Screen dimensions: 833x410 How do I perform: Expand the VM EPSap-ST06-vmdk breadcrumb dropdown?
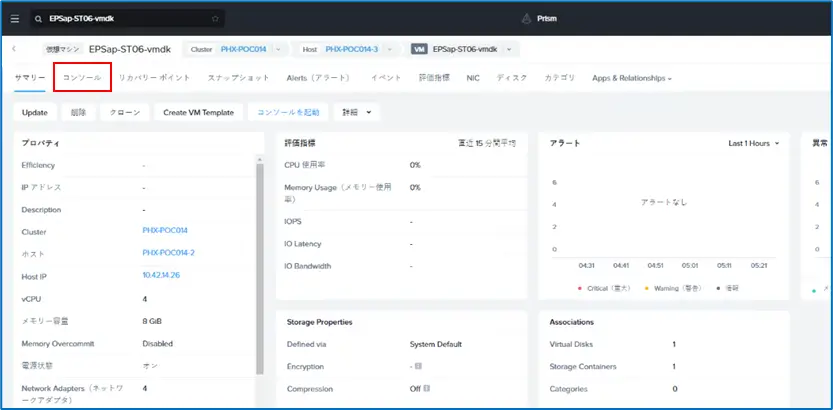509,49
